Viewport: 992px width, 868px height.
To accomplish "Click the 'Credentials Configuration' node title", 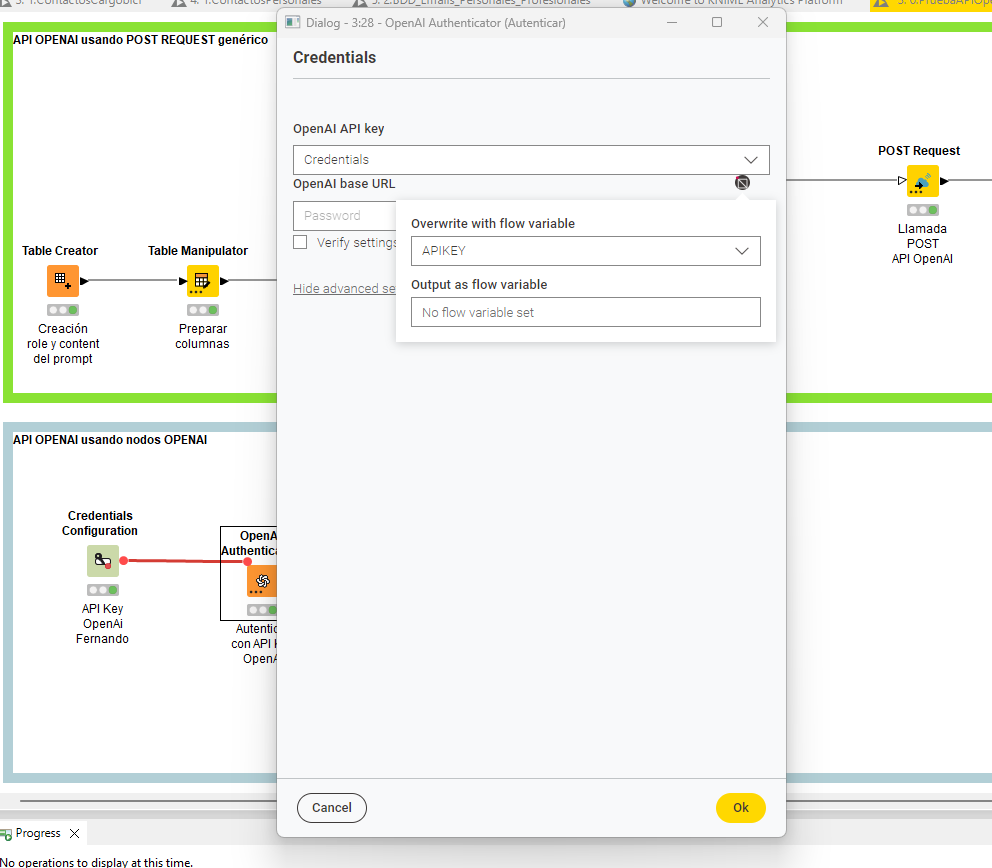I will [x=100, y=523].
